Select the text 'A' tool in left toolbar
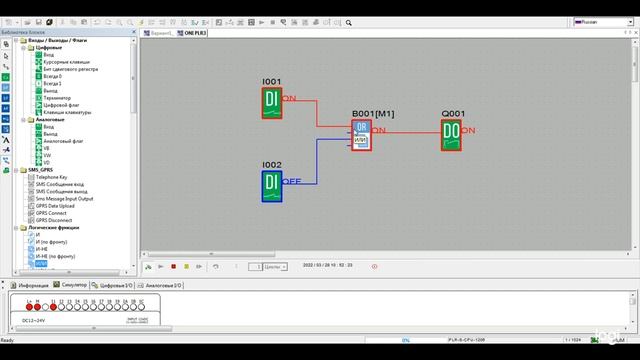Image resolution: width=640 pixels, height=360 pixels. click(x=6, y=140)
